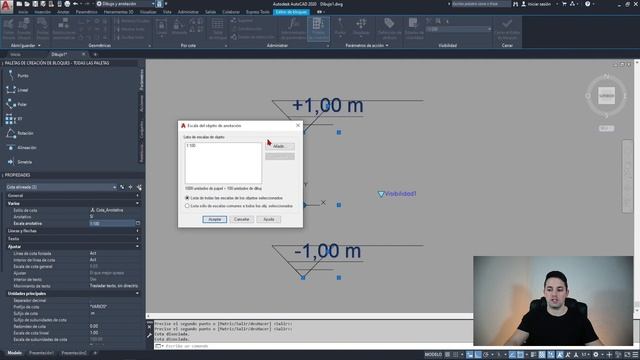This screenshot has width=640, height=360.
Task: Select the 1:100 scale entry in list
Action: coord(191,146)
